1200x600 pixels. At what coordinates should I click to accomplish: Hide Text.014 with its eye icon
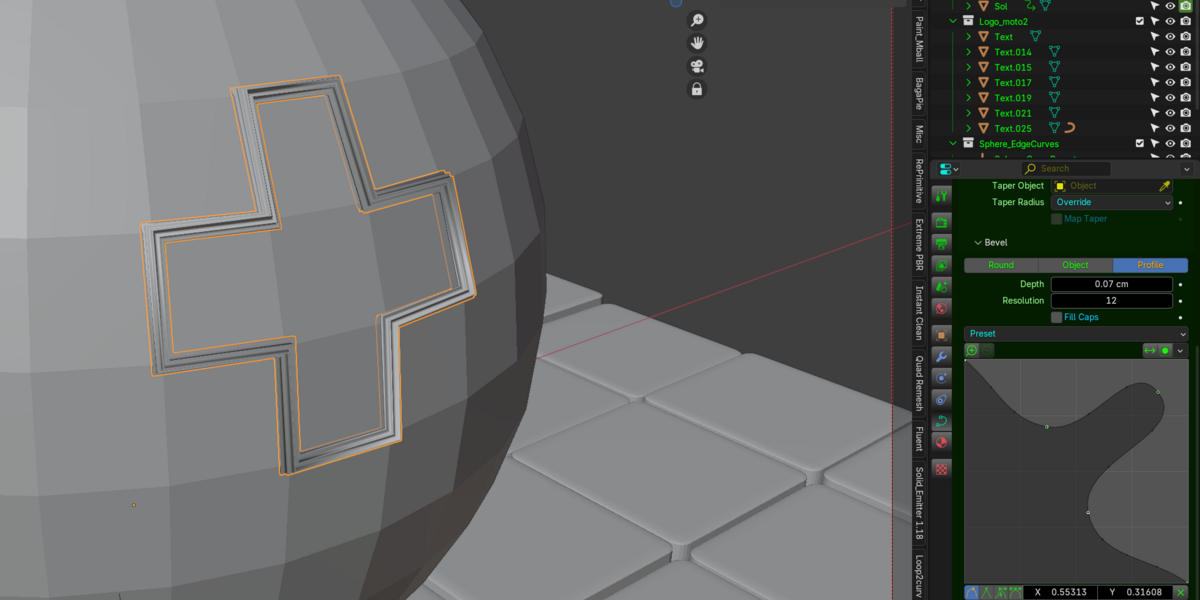1170,52
